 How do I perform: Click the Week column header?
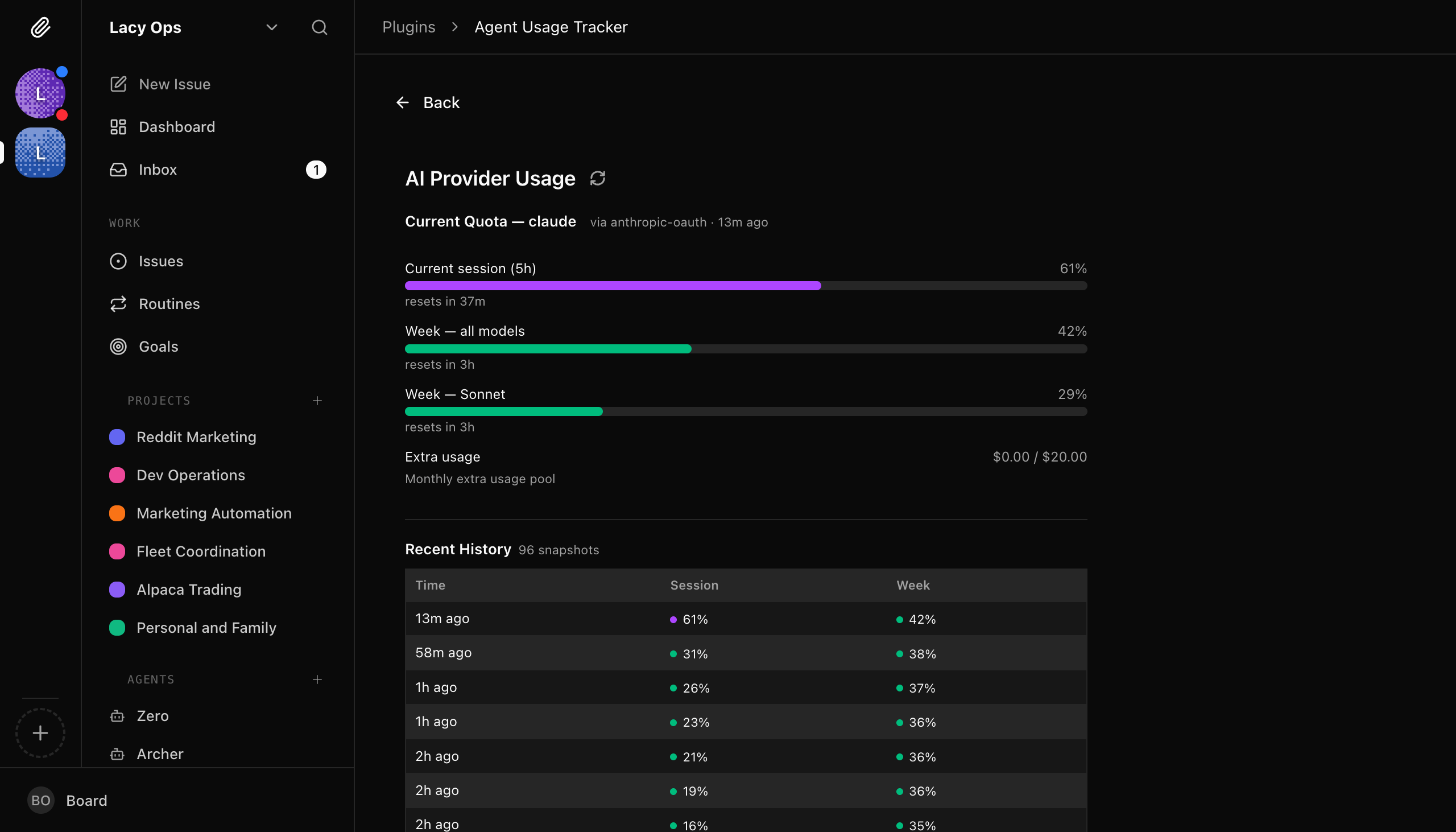click(x=913, y=585)
